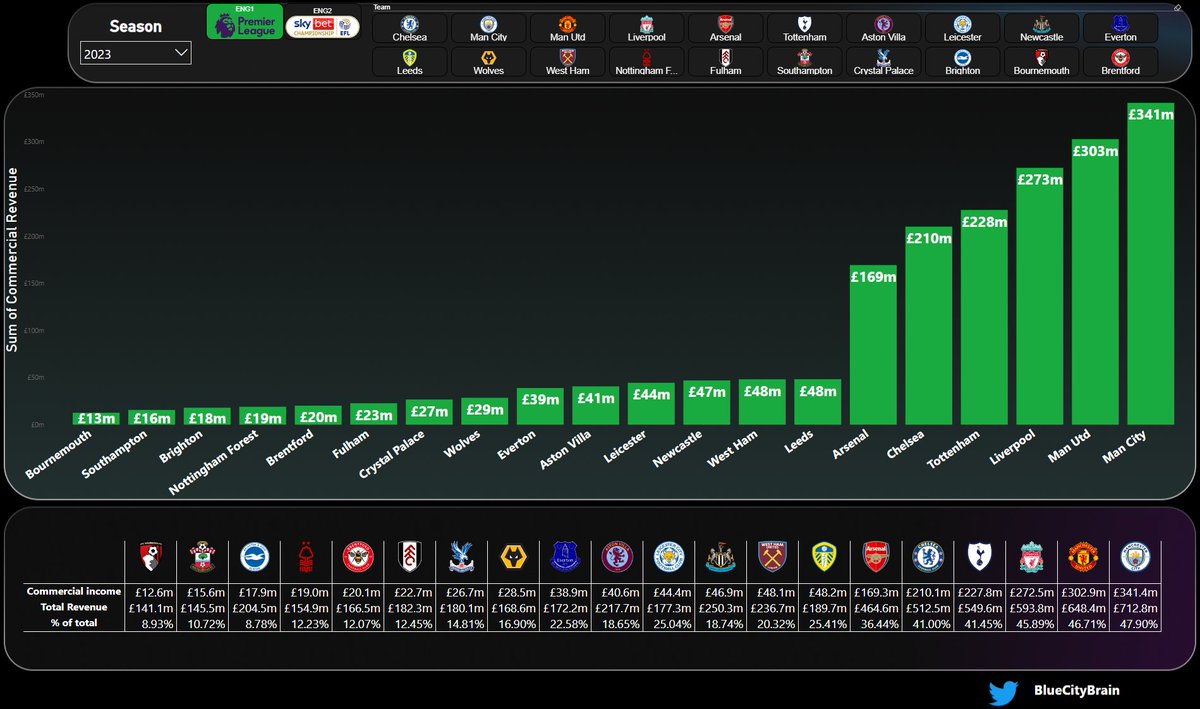
Task: Click the Wolves crest in table
Action: 513,556
